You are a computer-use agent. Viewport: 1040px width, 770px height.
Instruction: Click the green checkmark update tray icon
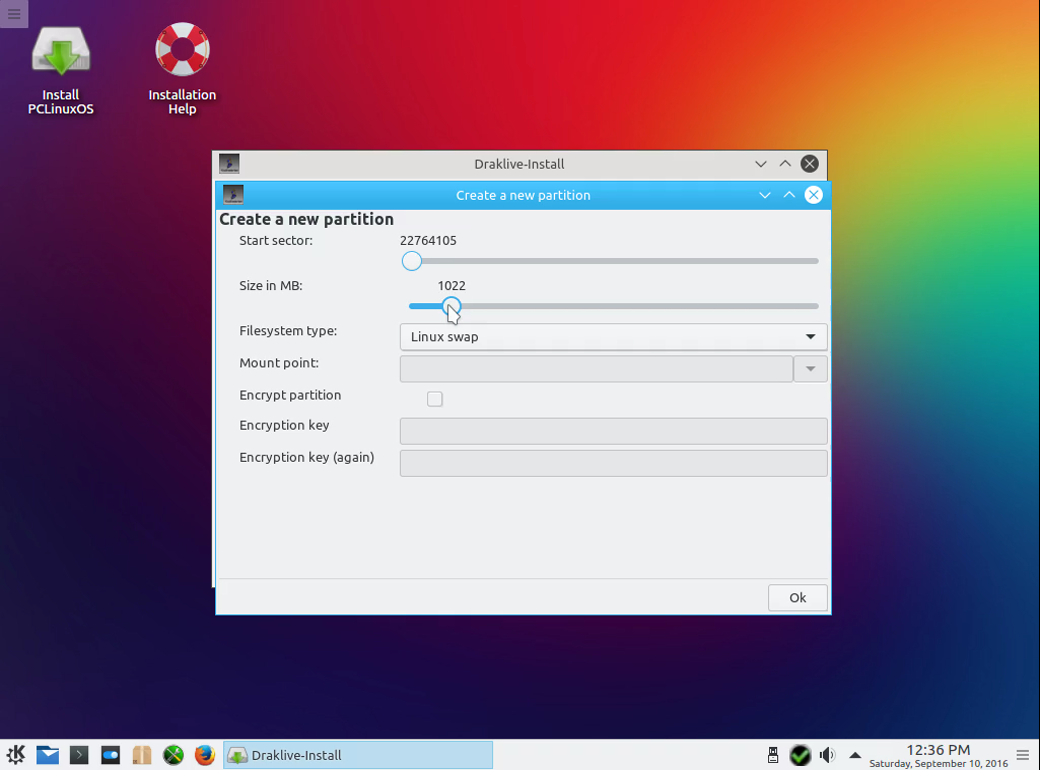(800, 755)
